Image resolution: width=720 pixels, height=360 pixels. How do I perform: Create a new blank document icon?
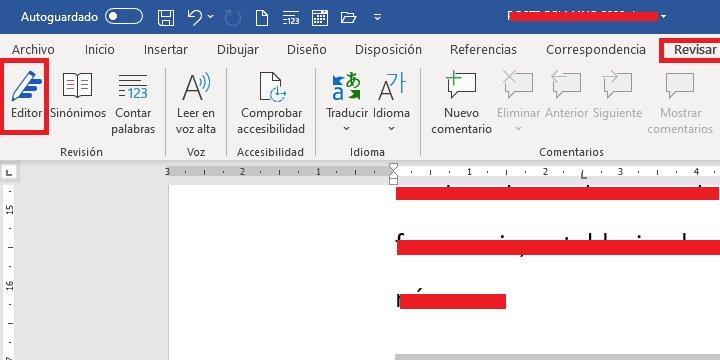pyautogui.click(x=262, y=17)
